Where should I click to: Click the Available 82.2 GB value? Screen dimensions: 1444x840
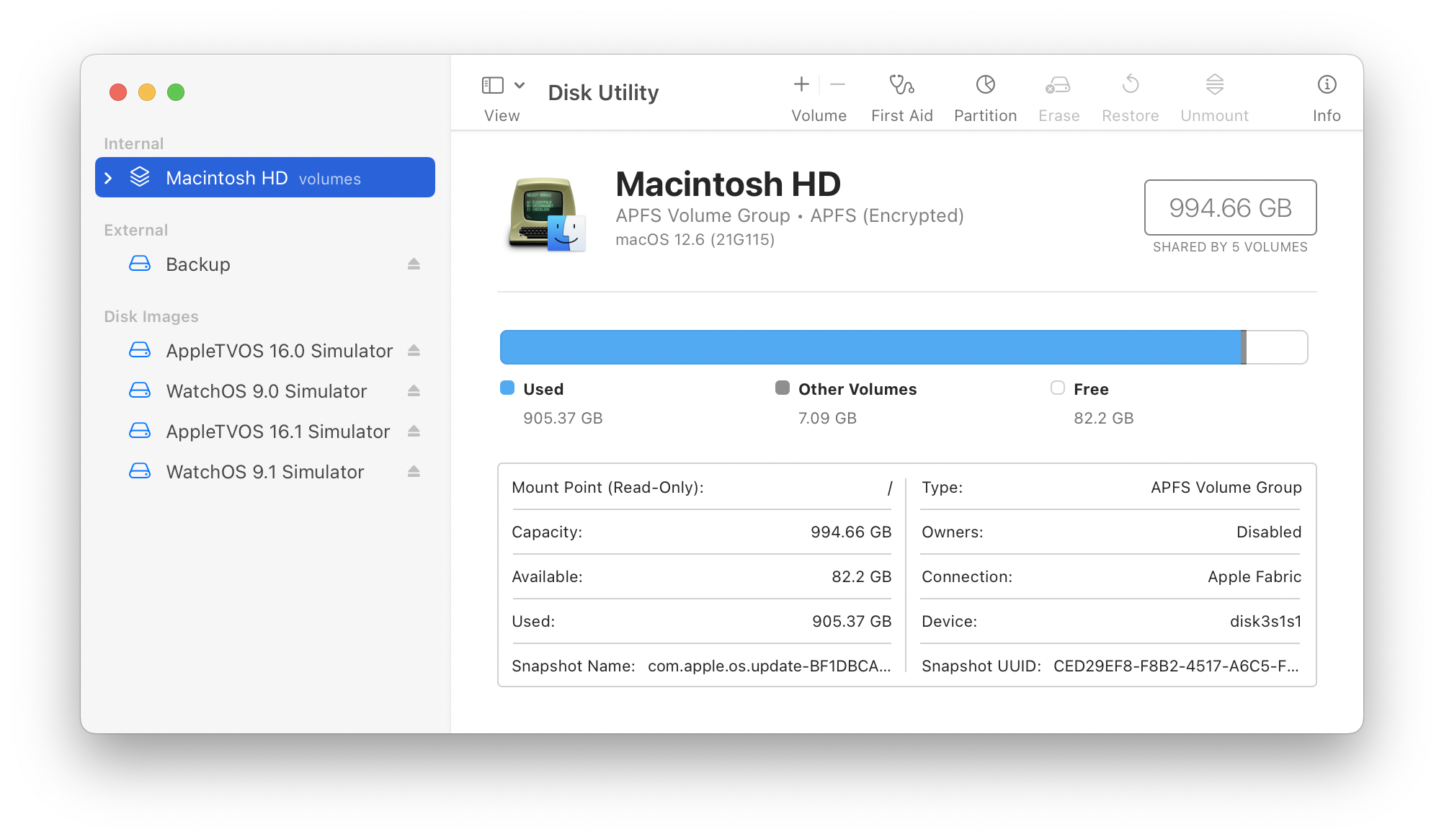862,577
